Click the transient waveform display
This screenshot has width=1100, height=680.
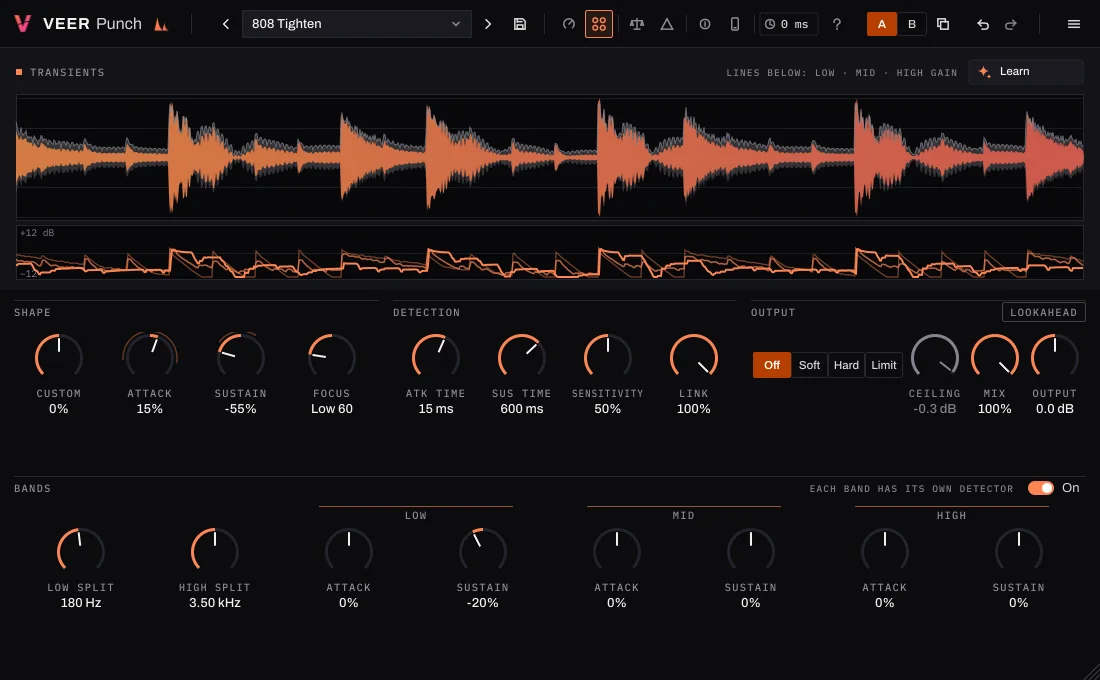(550, 156)
